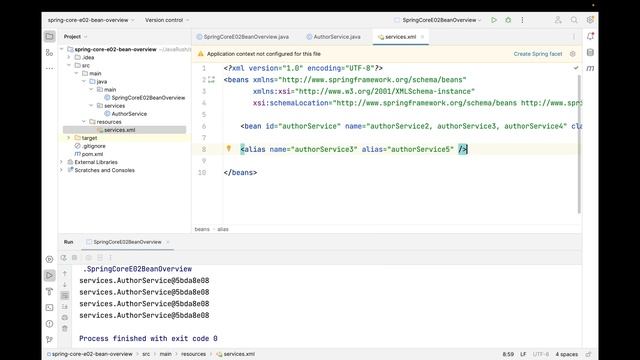The height and width of the screenshot is (360, 640).
Task: Open the UTF-8 file encoding selector
Action: [x=541, y=354]
